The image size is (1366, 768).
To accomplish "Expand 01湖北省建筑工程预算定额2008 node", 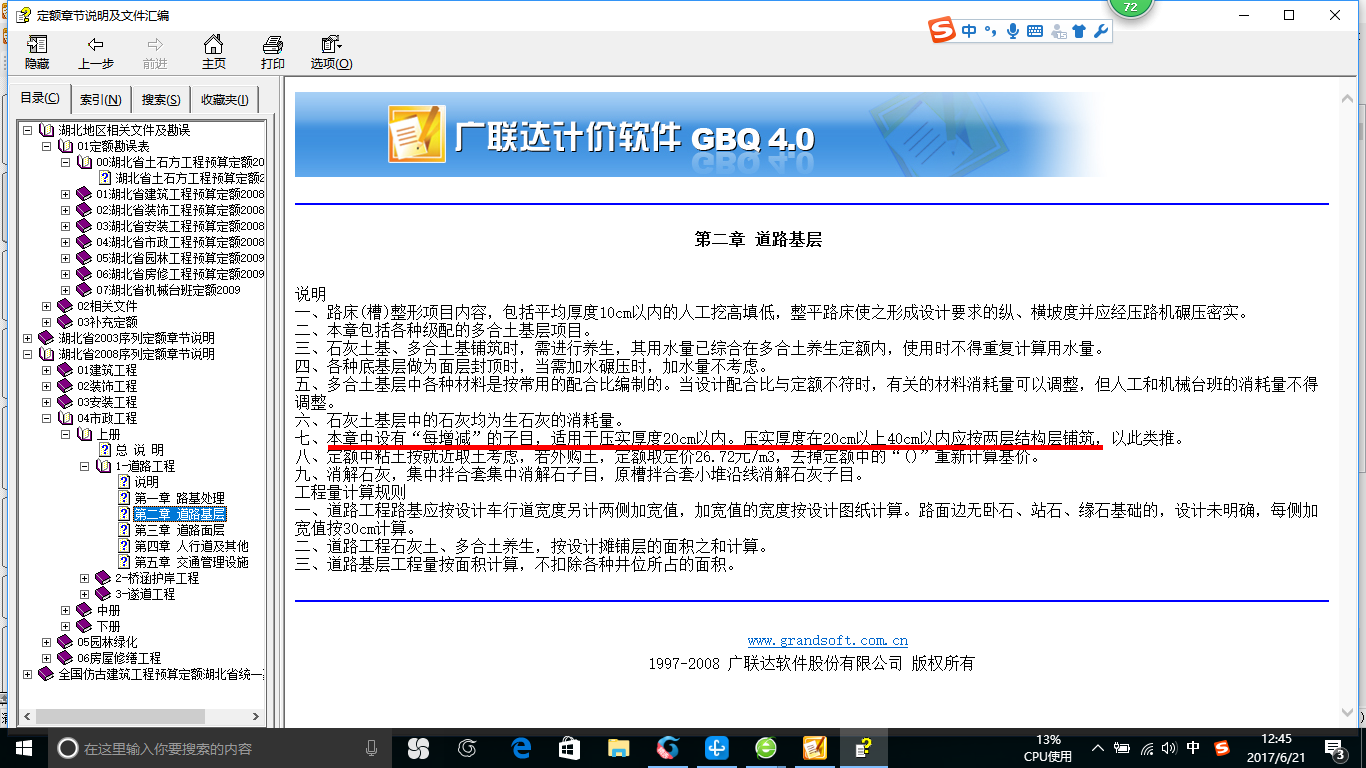I will pos(65,194).
